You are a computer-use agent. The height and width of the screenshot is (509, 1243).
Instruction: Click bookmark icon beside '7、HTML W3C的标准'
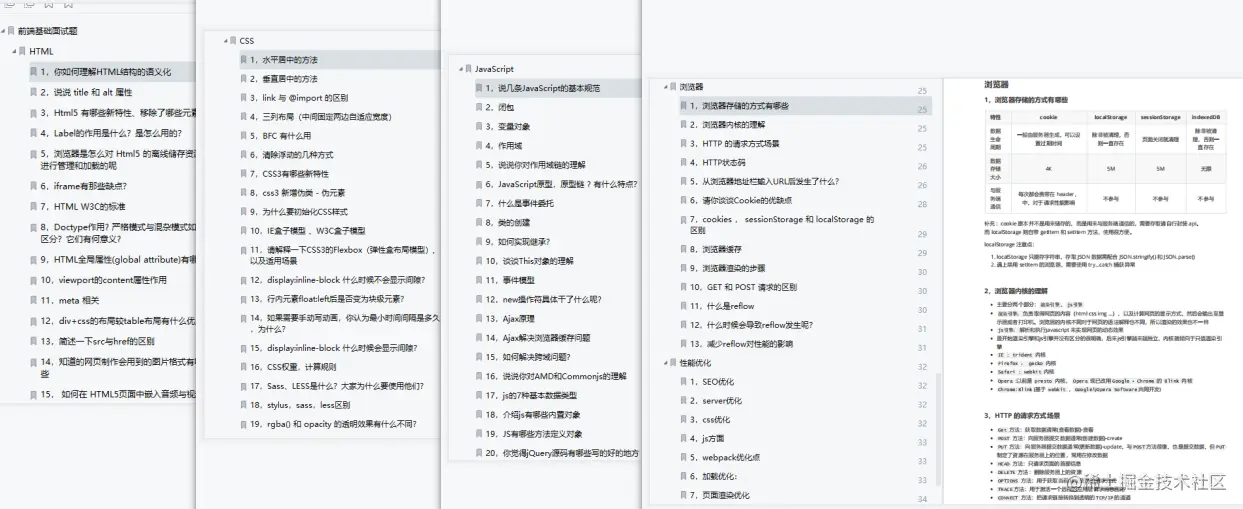[x=34, y=206]
